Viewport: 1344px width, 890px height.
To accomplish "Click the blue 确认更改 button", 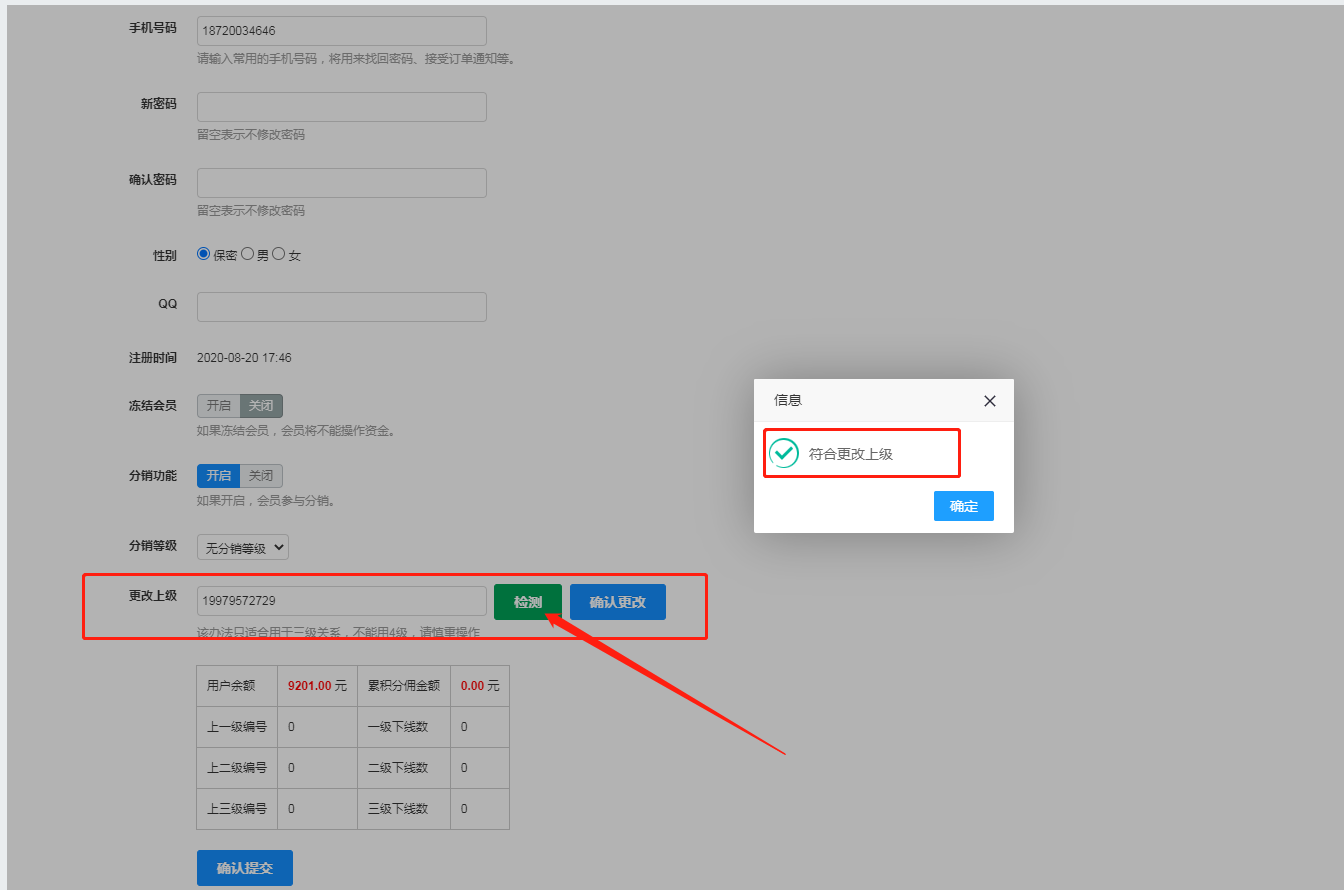I will tap(617, 602).
